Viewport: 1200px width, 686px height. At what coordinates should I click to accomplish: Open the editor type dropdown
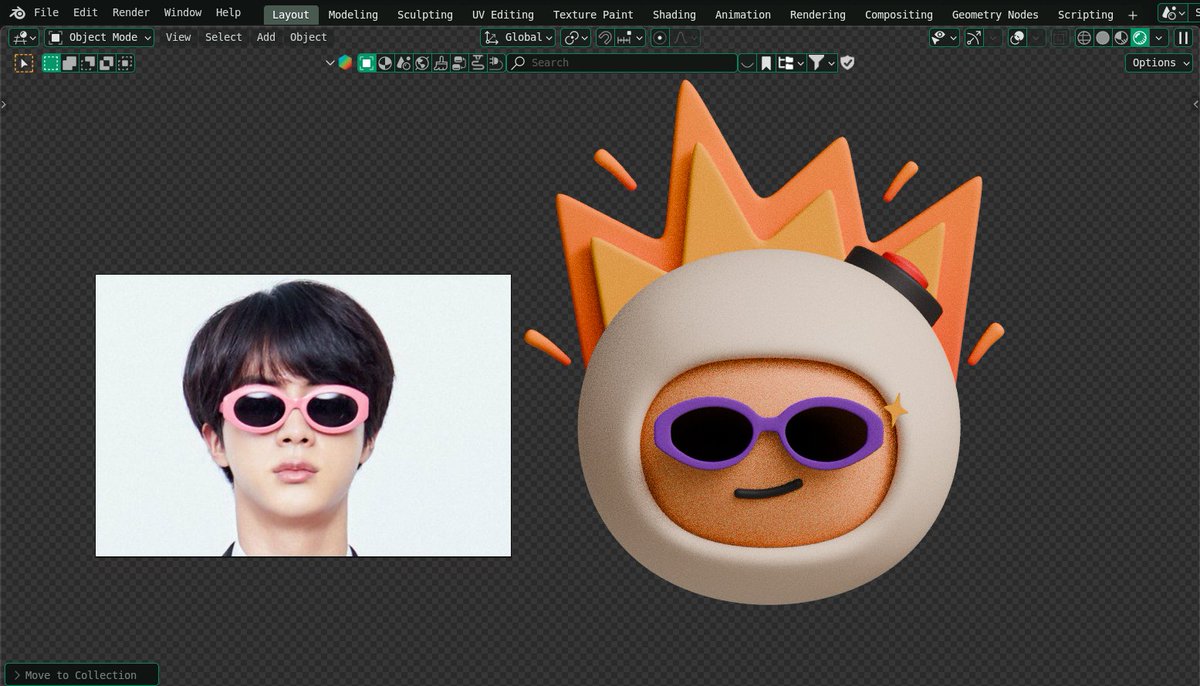pyautogui.click(x=24, y=37)
